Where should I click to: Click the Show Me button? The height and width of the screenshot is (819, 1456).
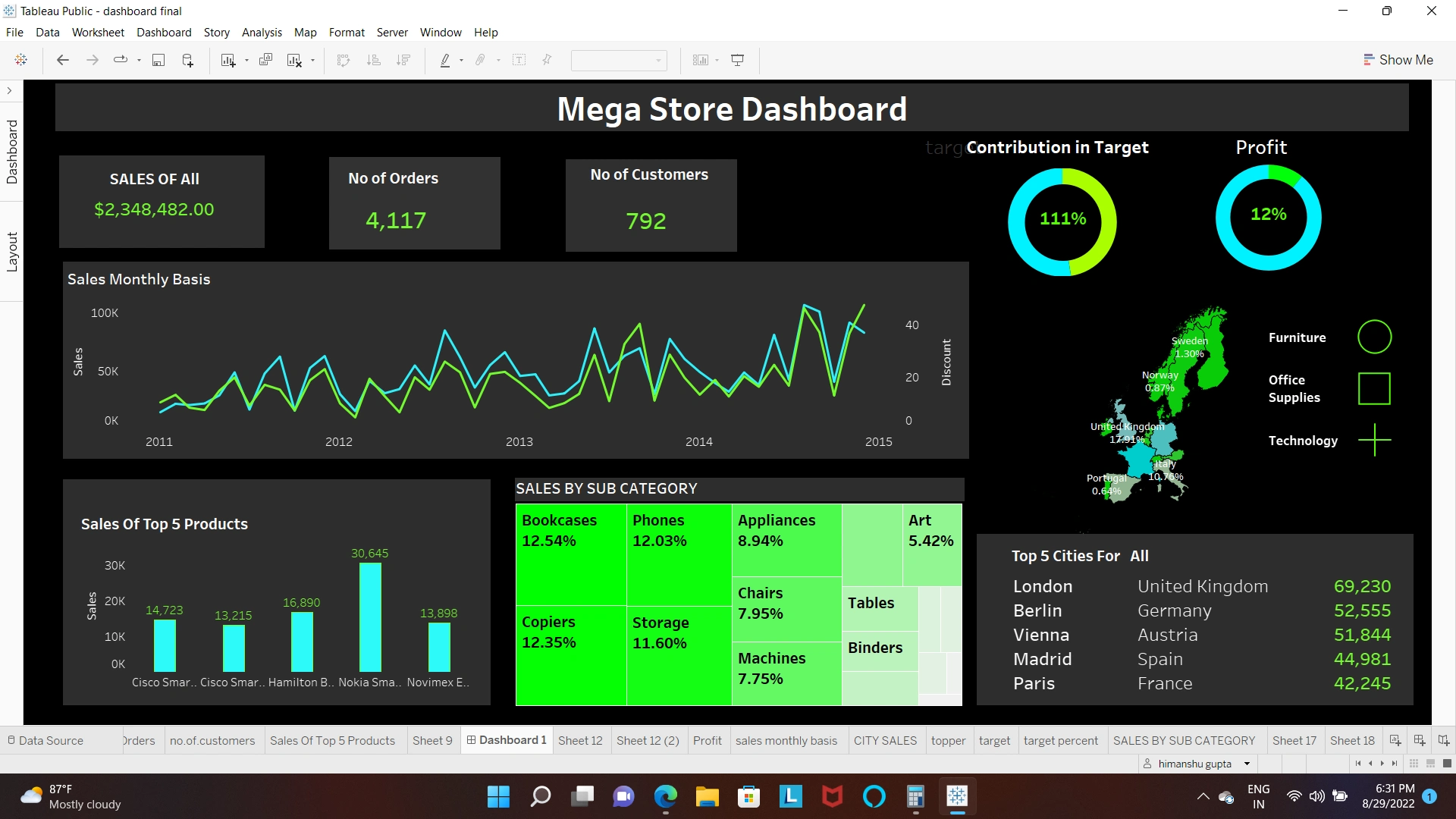[1398, 60]
